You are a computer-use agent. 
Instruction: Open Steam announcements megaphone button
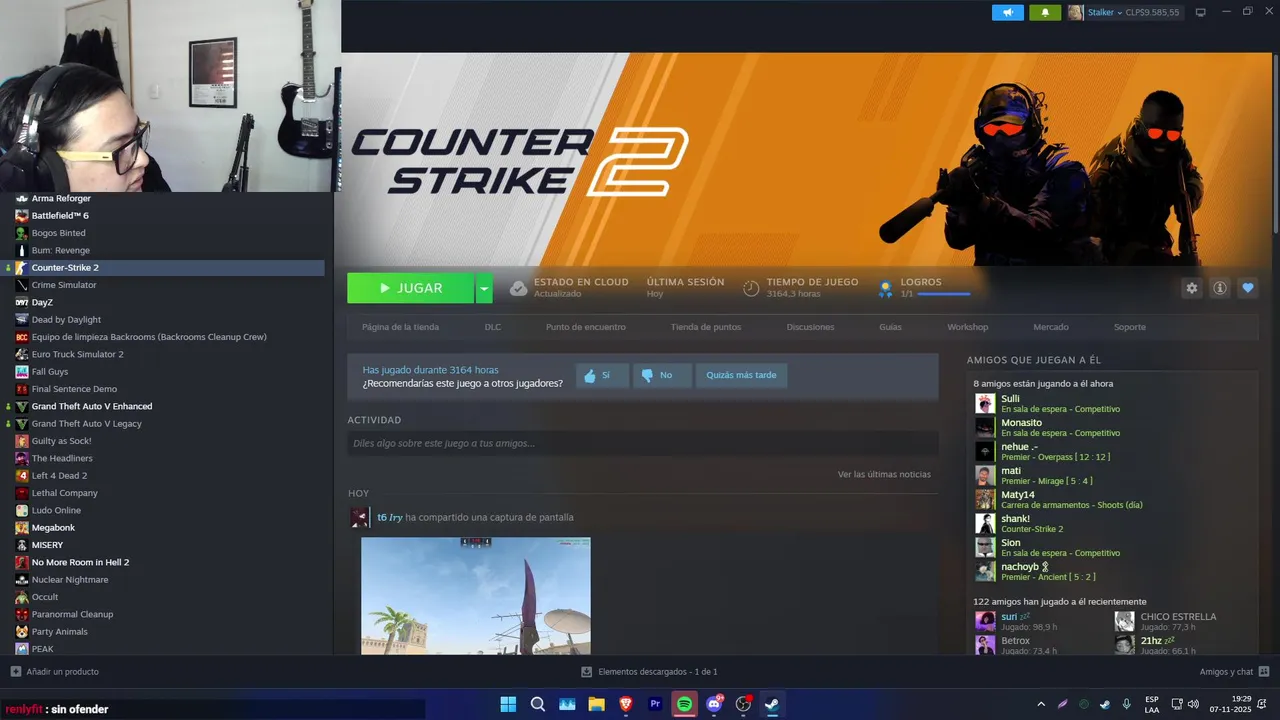1008,12
